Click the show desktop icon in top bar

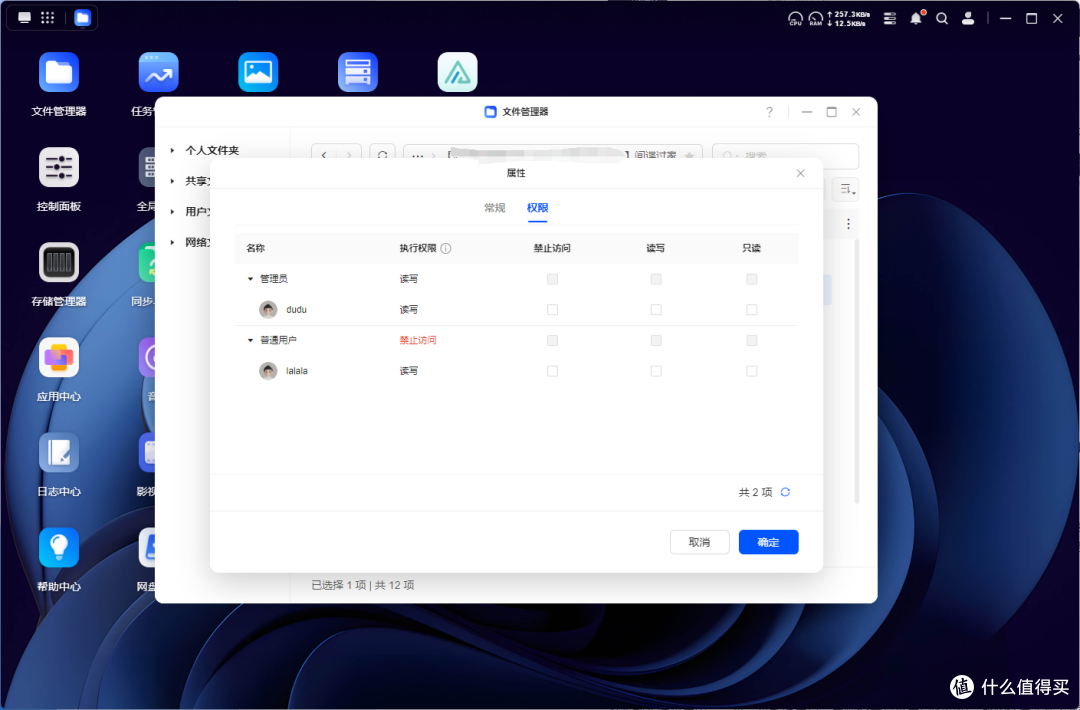24,18
